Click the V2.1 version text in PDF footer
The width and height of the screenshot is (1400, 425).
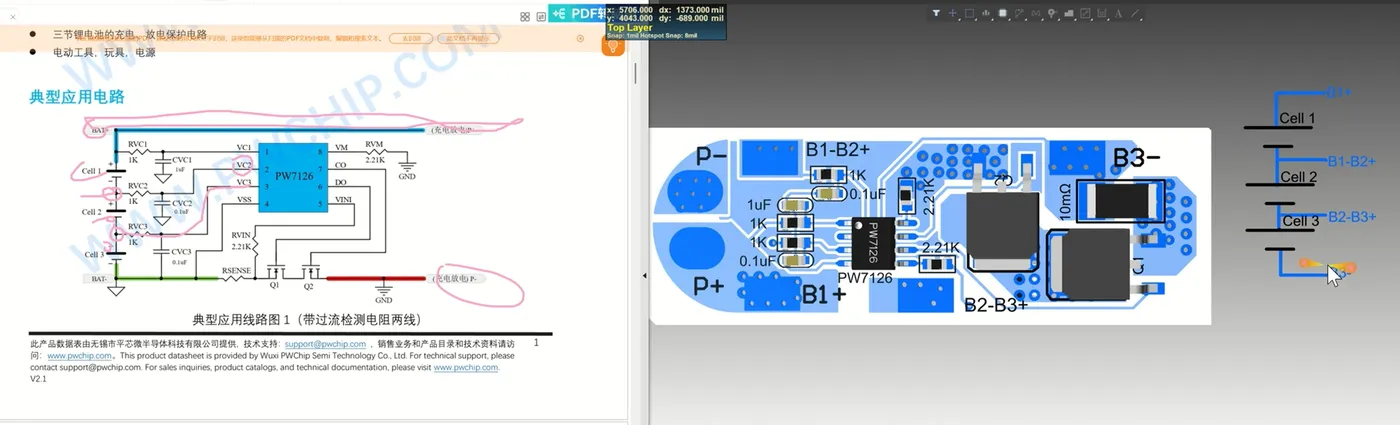click(x=39, y=380)
